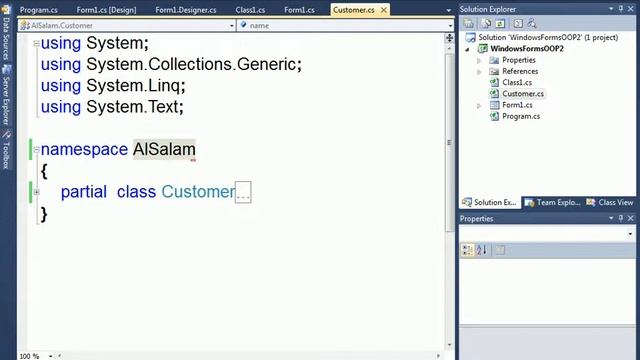Select the Properties folder in the solution tree

(519, 60)
